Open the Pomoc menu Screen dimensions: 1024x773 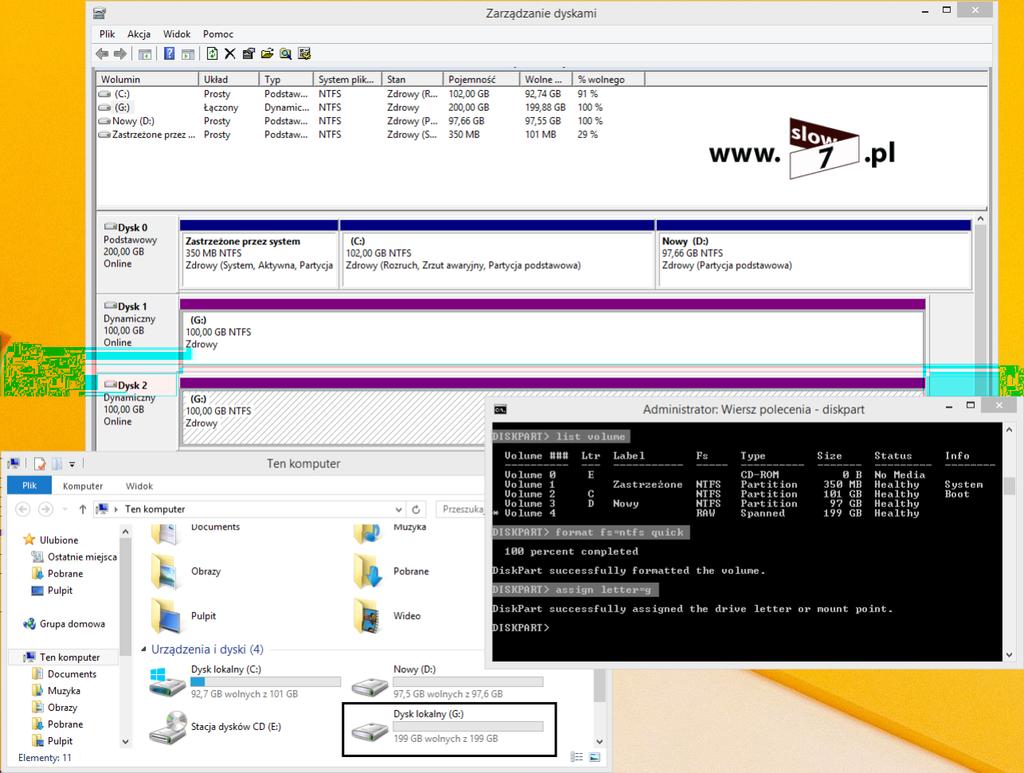coord(218,34)
